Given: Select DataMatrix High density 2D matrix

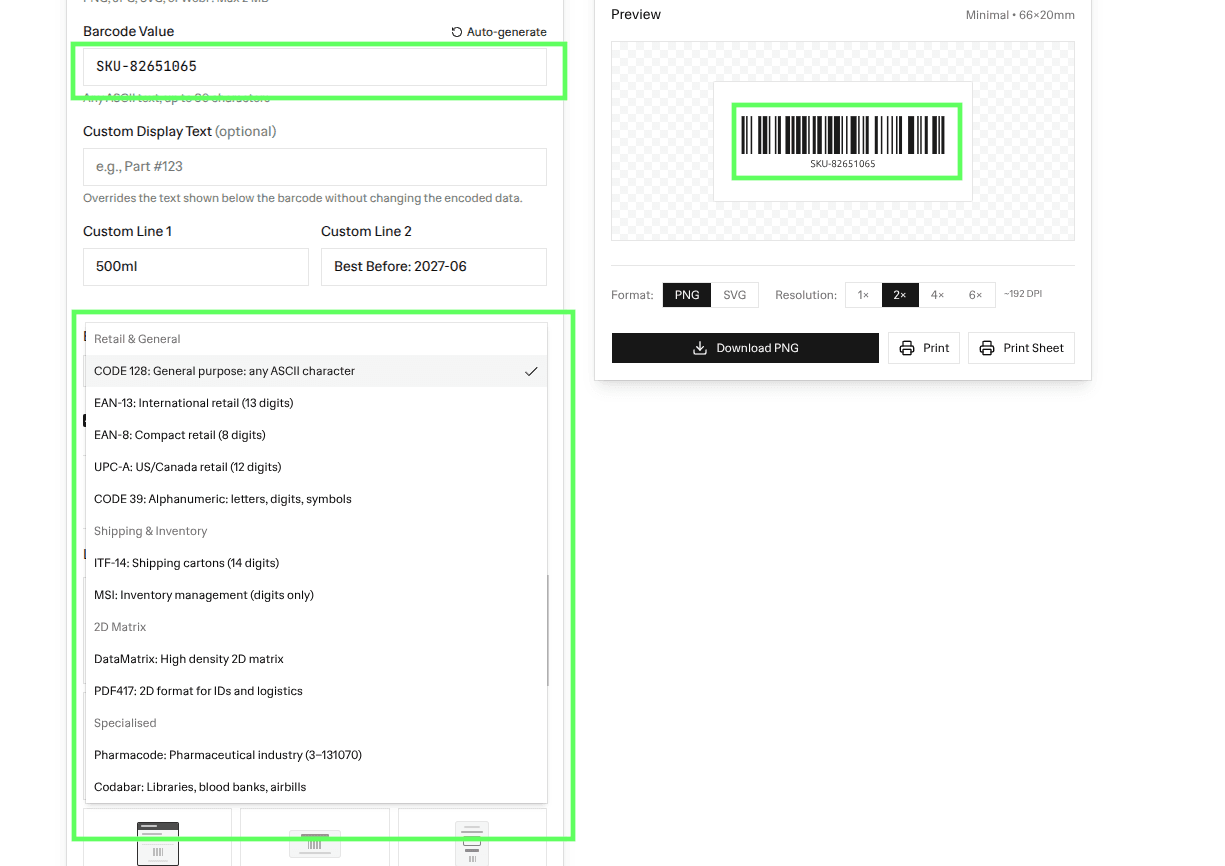Looking at the screenshot, I should point(316,659).
